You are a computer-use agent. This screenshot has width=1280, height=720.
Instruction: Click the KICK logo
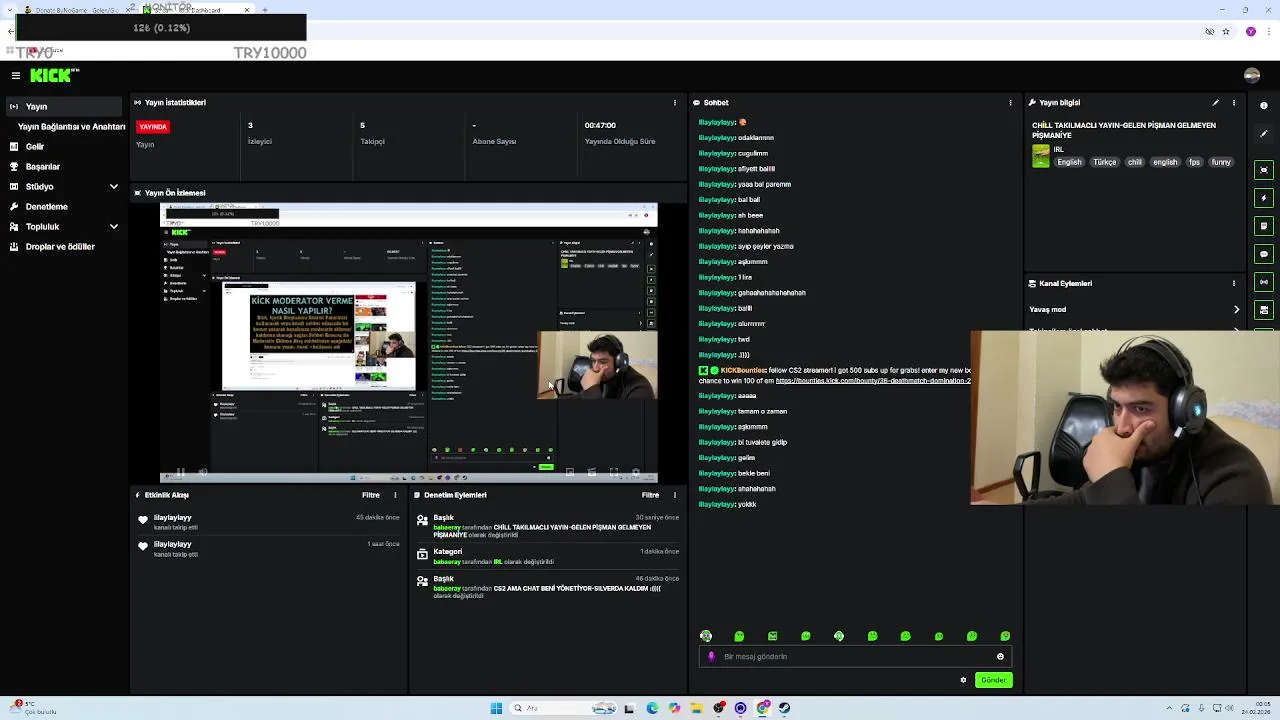(53, 75)
